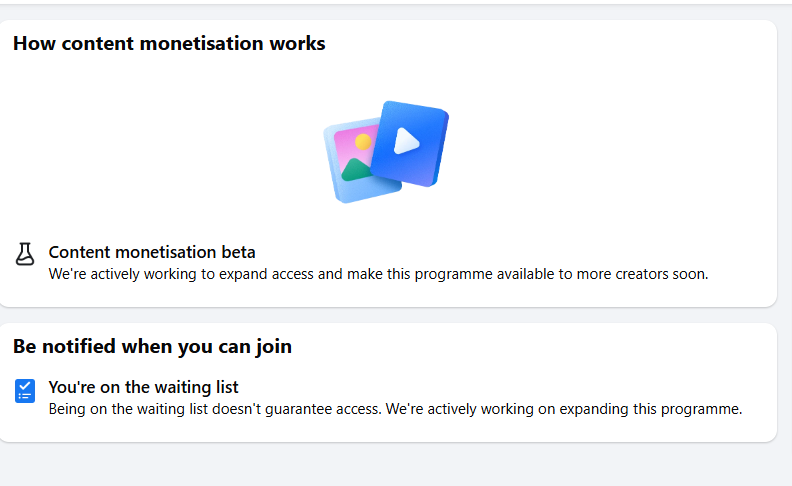Screen dimensions: 792x486
Task: Open the Content monetisation beta title
Action: (x=152, y=252)
